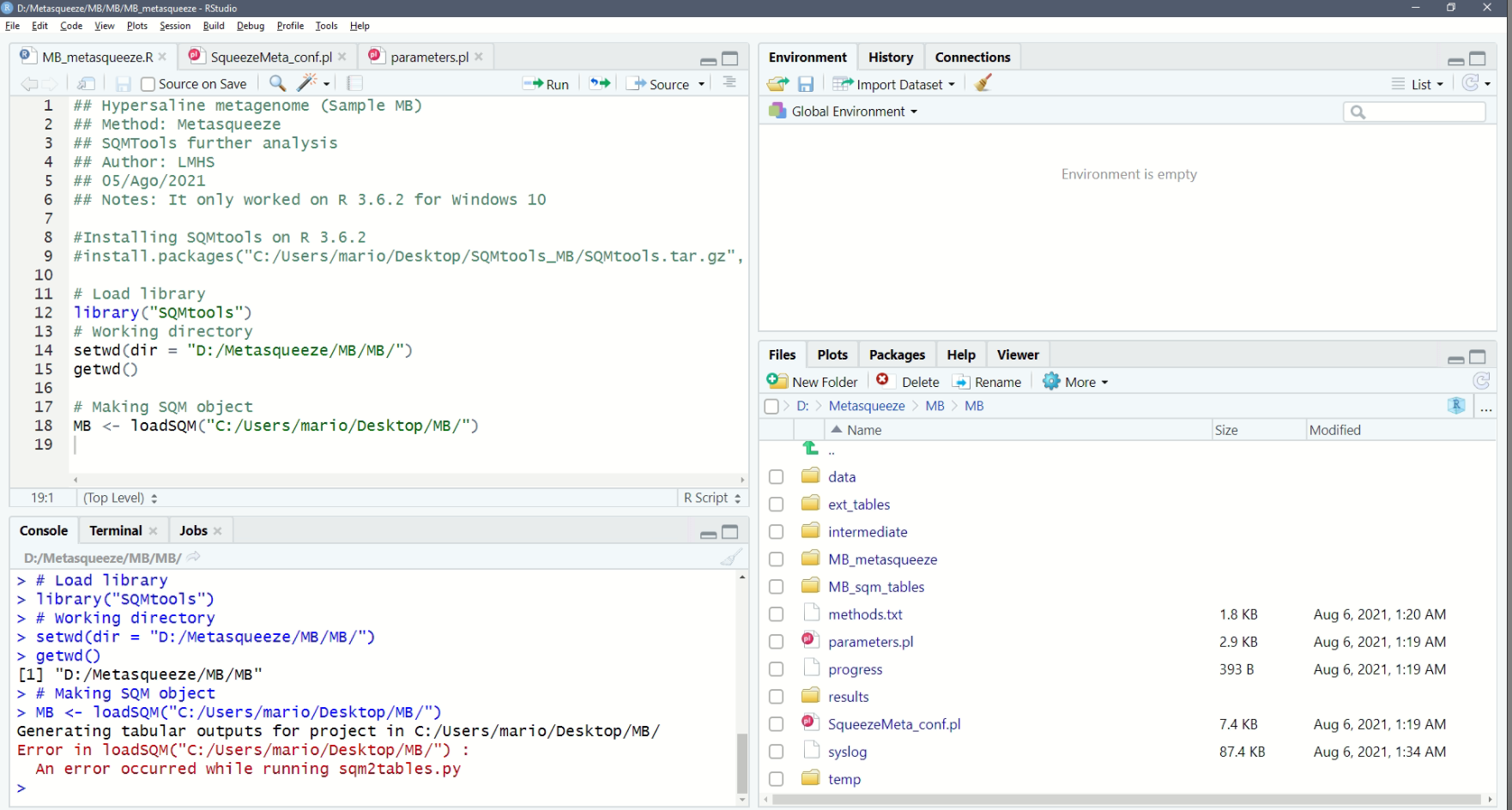Click the Find/Replace magnifying glass icon

click(x=276, y=83)
